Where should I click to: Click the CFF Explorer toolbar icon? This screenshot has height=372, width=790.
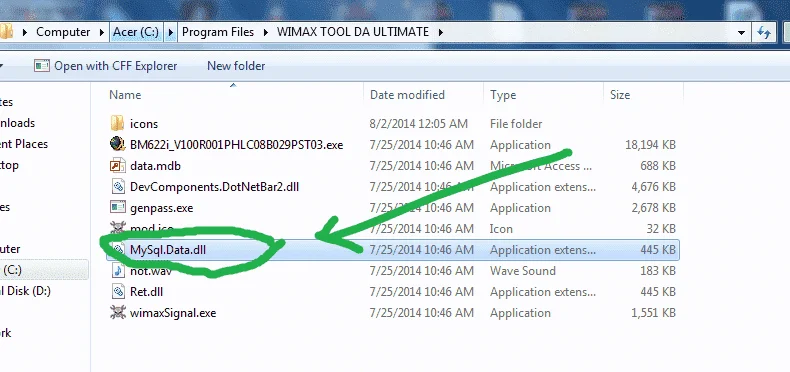click(x=42, y=66)
